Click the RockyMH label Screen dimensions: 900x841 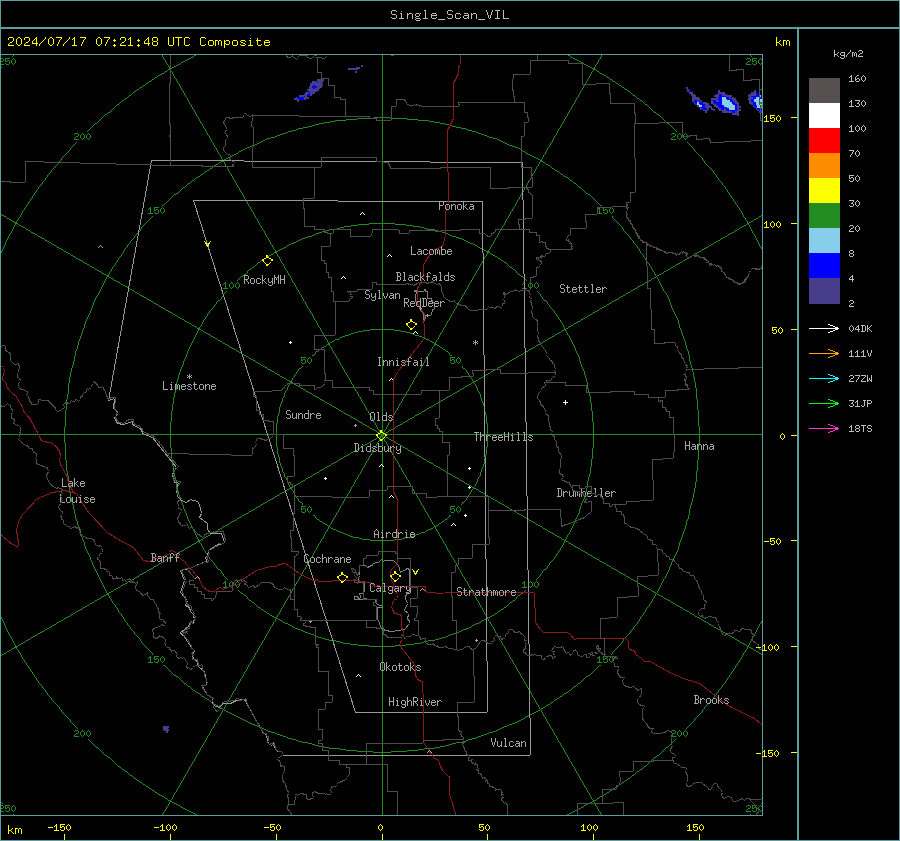coord(264,280)
